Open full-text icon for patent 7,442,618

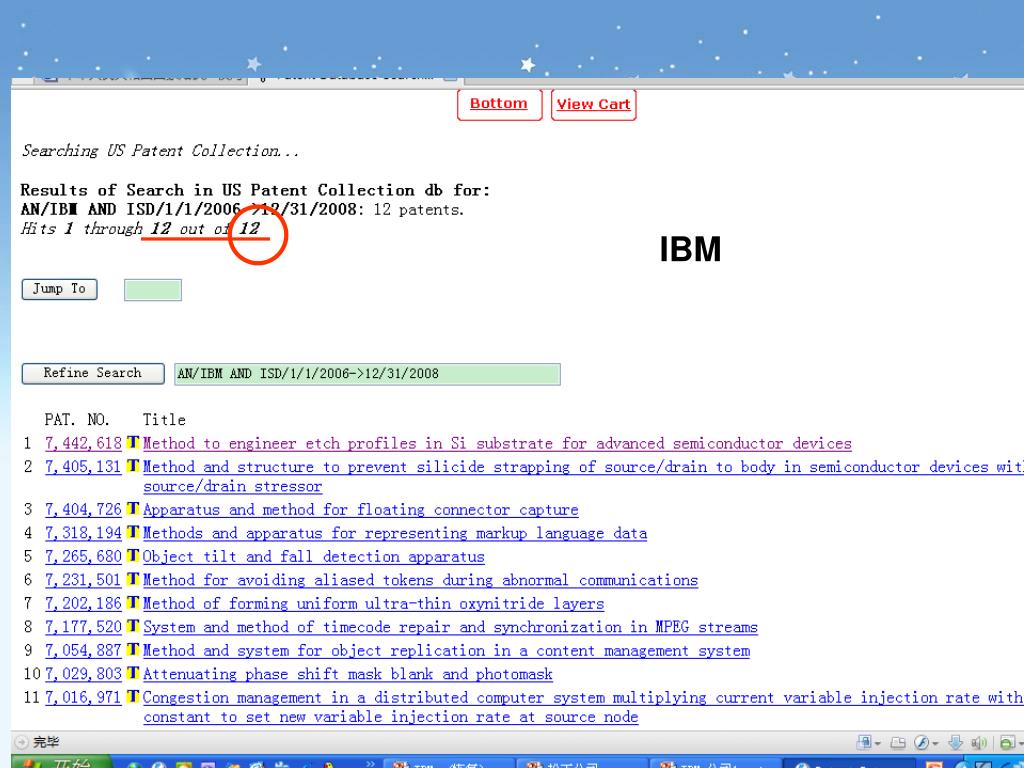tap(133, 443)
